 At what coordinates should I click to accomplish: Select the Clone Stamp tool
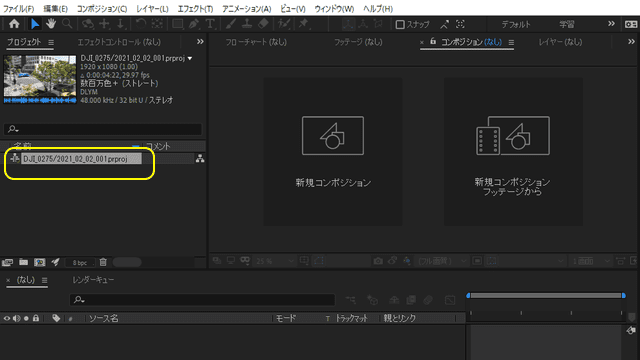pyautogui.click(x=247, y=24)
